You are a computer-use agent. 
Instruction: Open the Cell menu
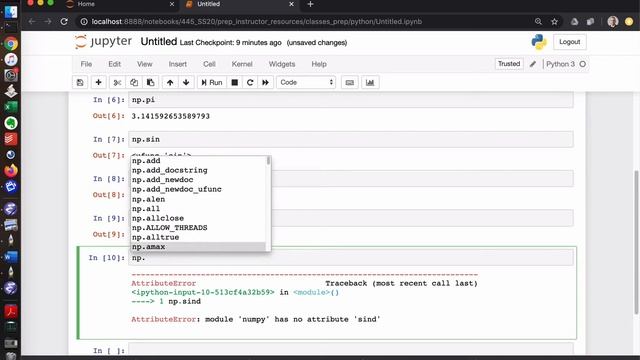click(209, 64)
